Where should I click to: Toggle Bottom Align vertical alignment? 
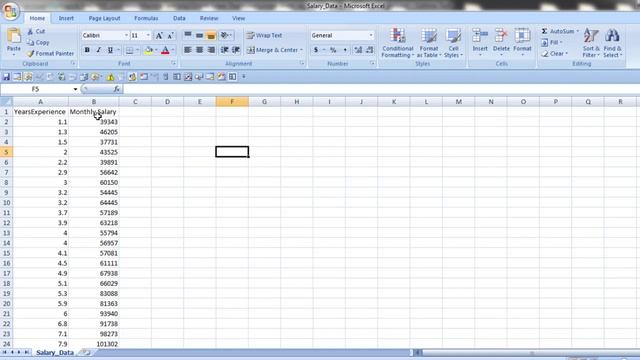tap(211, 36)
